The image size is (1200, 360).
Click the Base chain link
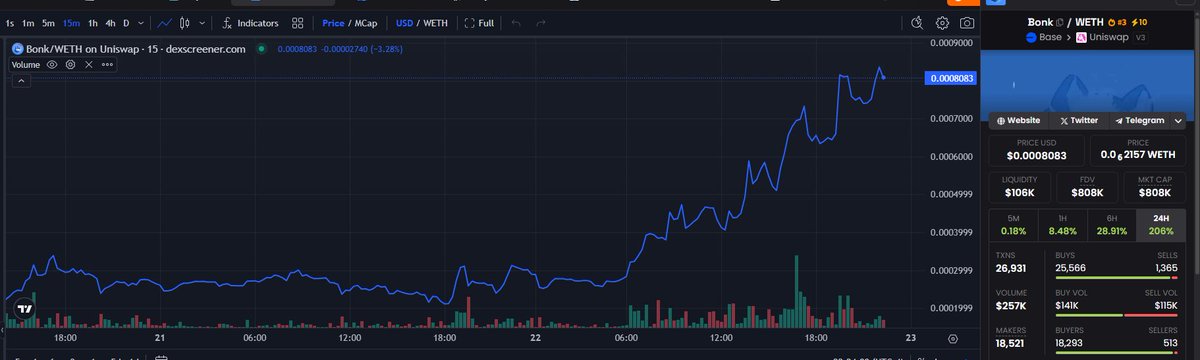coord(1044,38)
